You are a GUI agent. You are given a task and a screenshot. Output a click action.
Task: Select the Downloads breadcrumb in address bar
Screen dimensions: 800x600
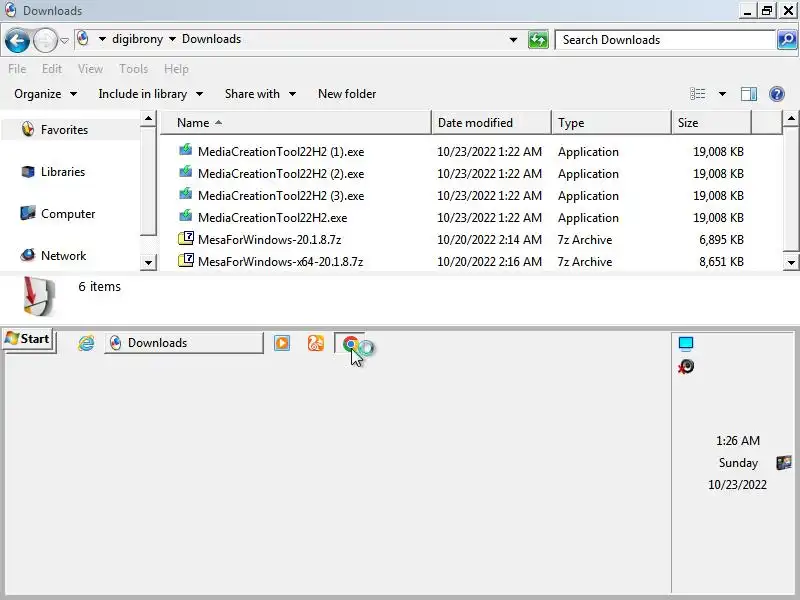click(x=211, y=39)
